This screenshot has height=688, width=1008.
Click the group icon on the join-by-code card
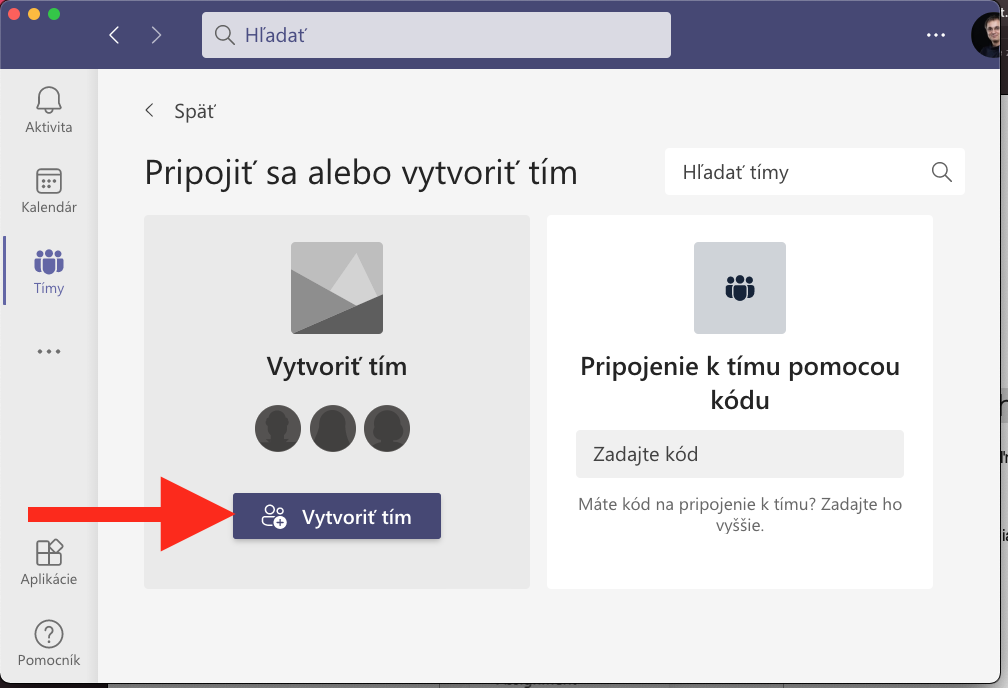coord(739,288)
